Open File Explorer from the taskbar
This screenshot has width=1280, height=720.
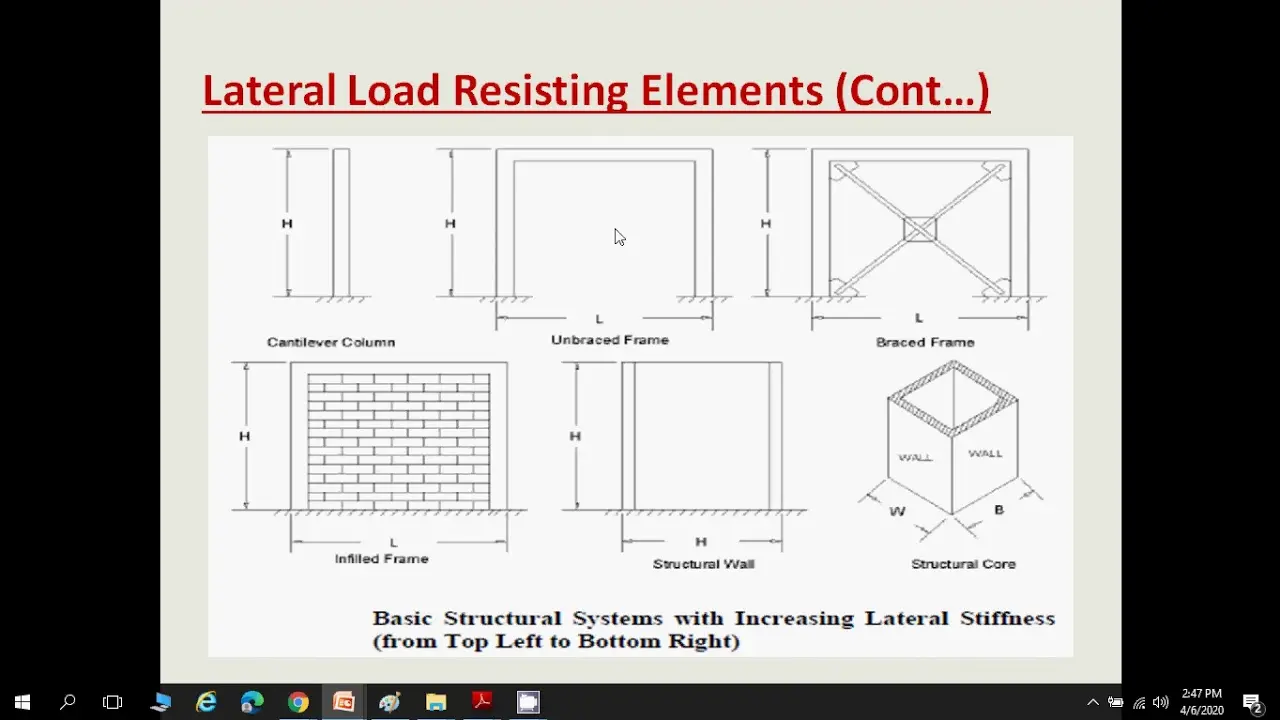[x=436, y=702]
